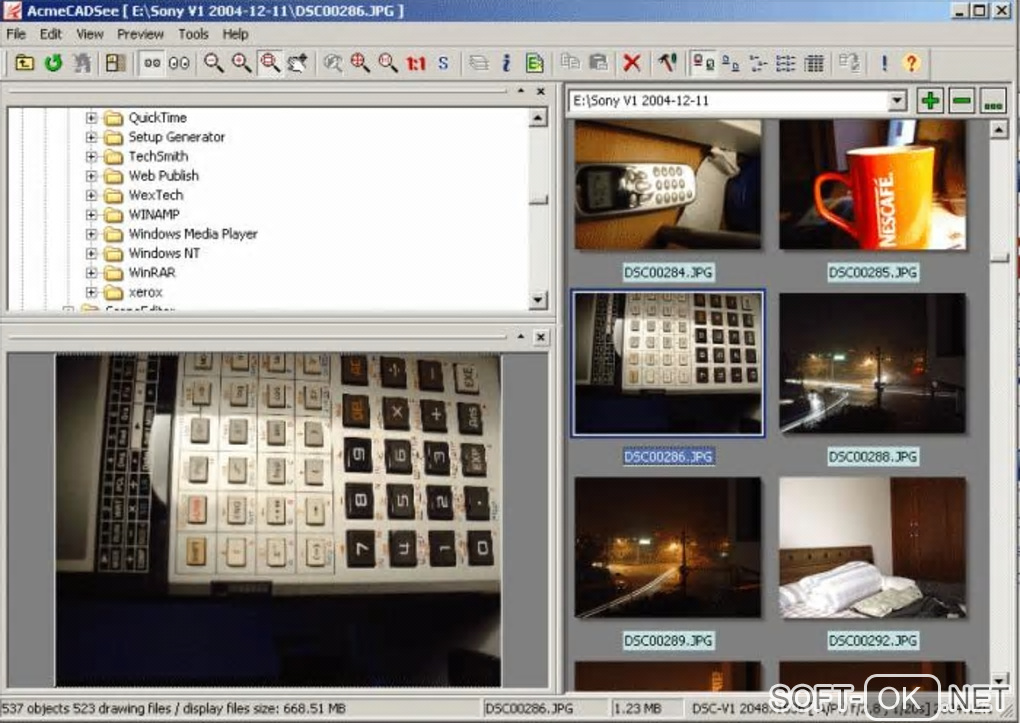Open the Preview menu

(140, 34)
